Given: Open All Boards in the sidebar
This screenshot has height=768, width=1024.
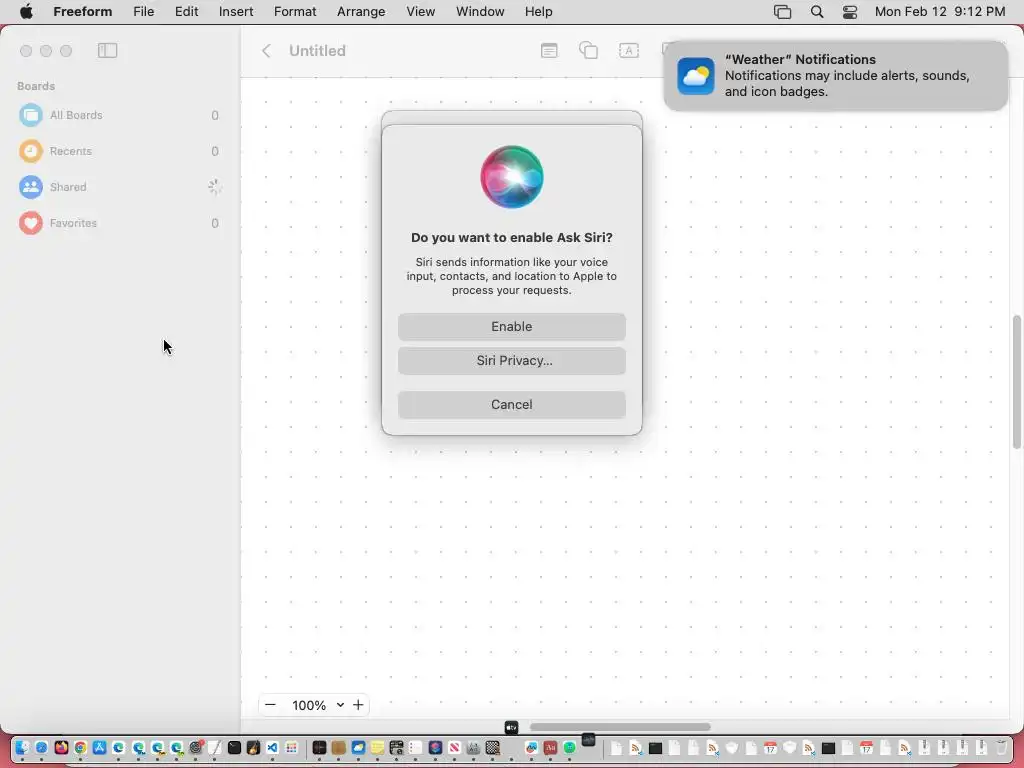Looking at the screenshot, I should tap(120, 115).
